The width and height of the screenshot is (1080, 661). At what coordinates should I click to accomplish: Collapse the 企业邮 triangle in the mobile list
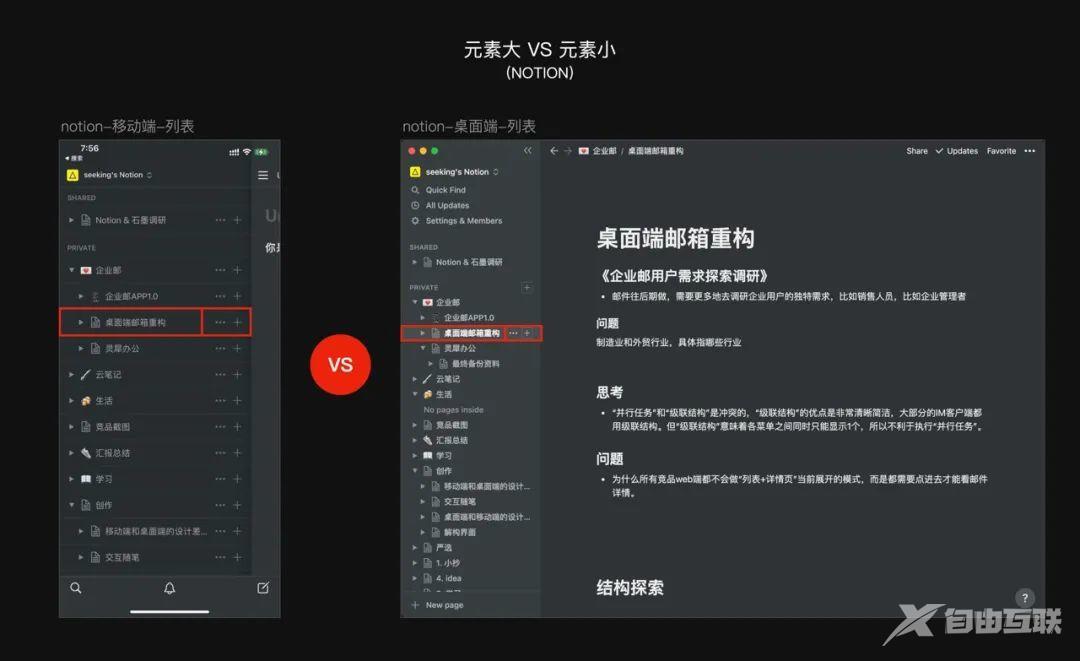tap(72, 270)
